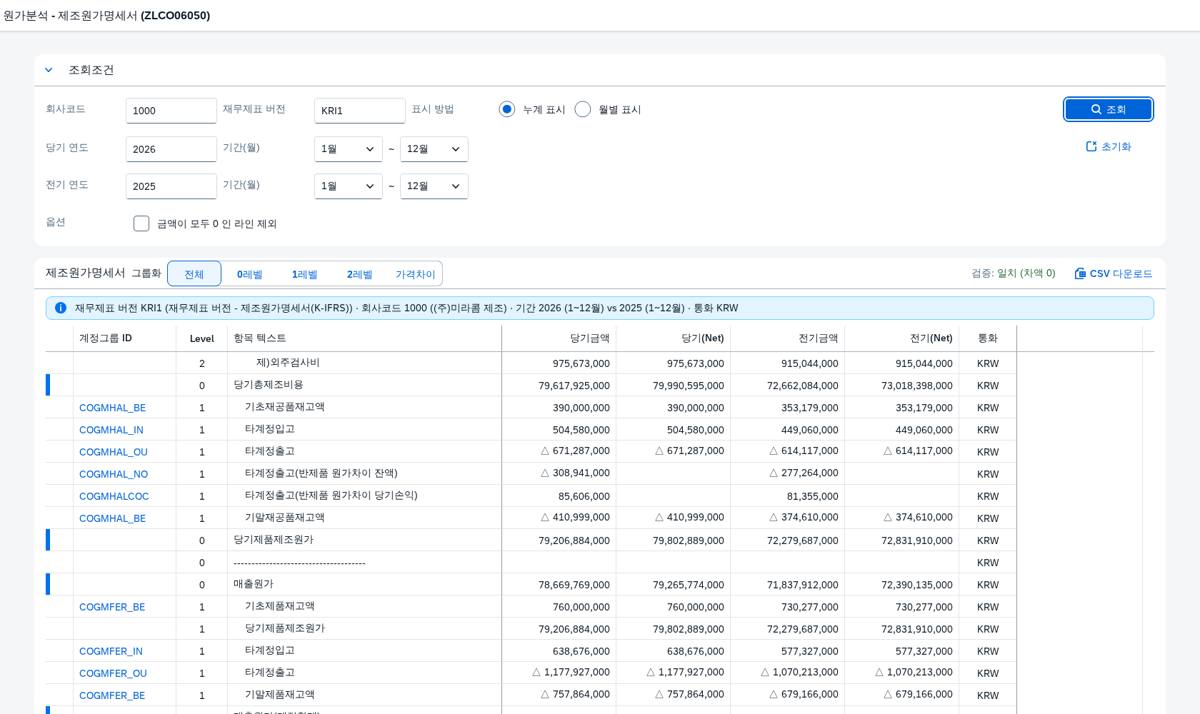Select the 2레벨 grouping tab
This screenshot has width=1200, height=714.
pos(359,274)
